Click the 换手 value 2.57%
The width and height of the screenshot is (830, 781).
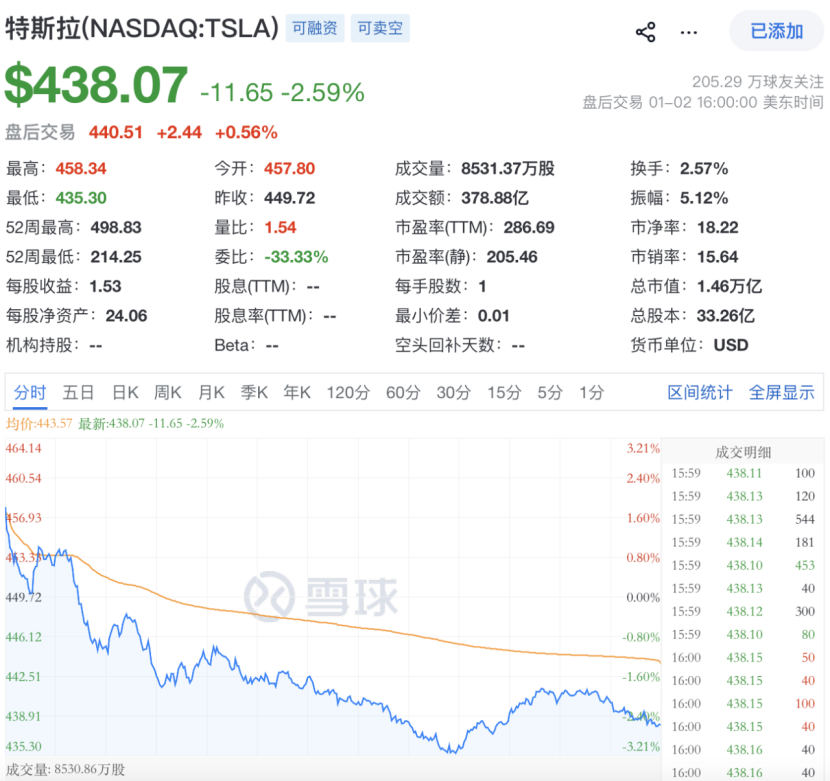click(x=704, y=168)
